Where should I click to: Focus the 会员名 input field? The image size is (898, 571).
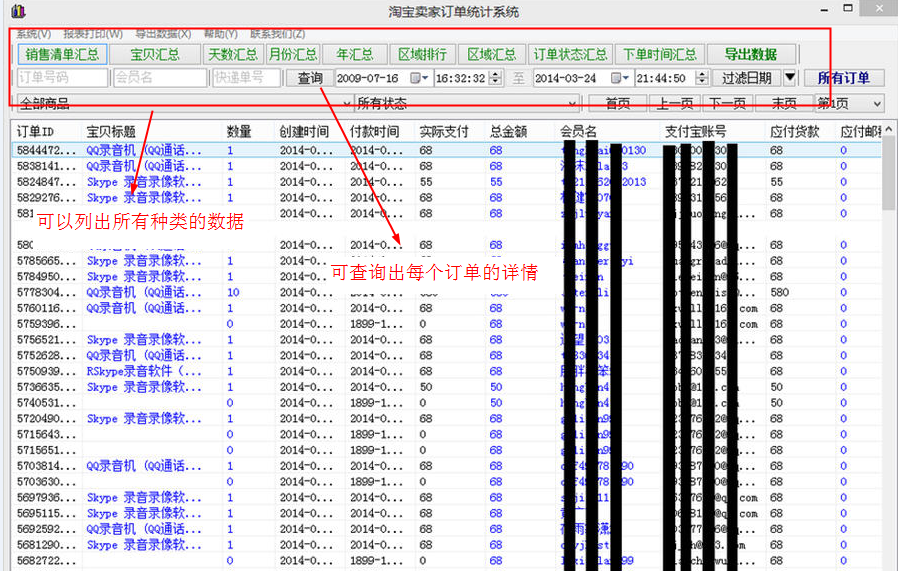pyautogui.click(x=160, y=77)
